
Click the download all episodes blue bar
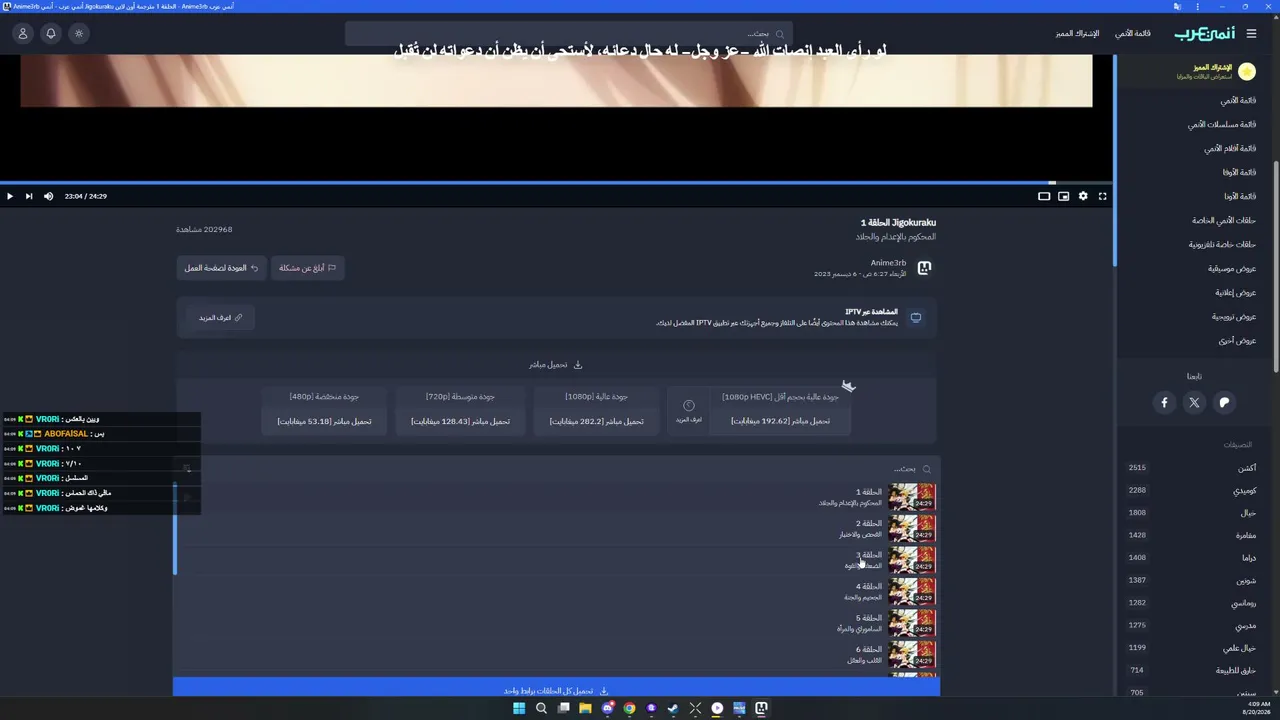[556, 690]
